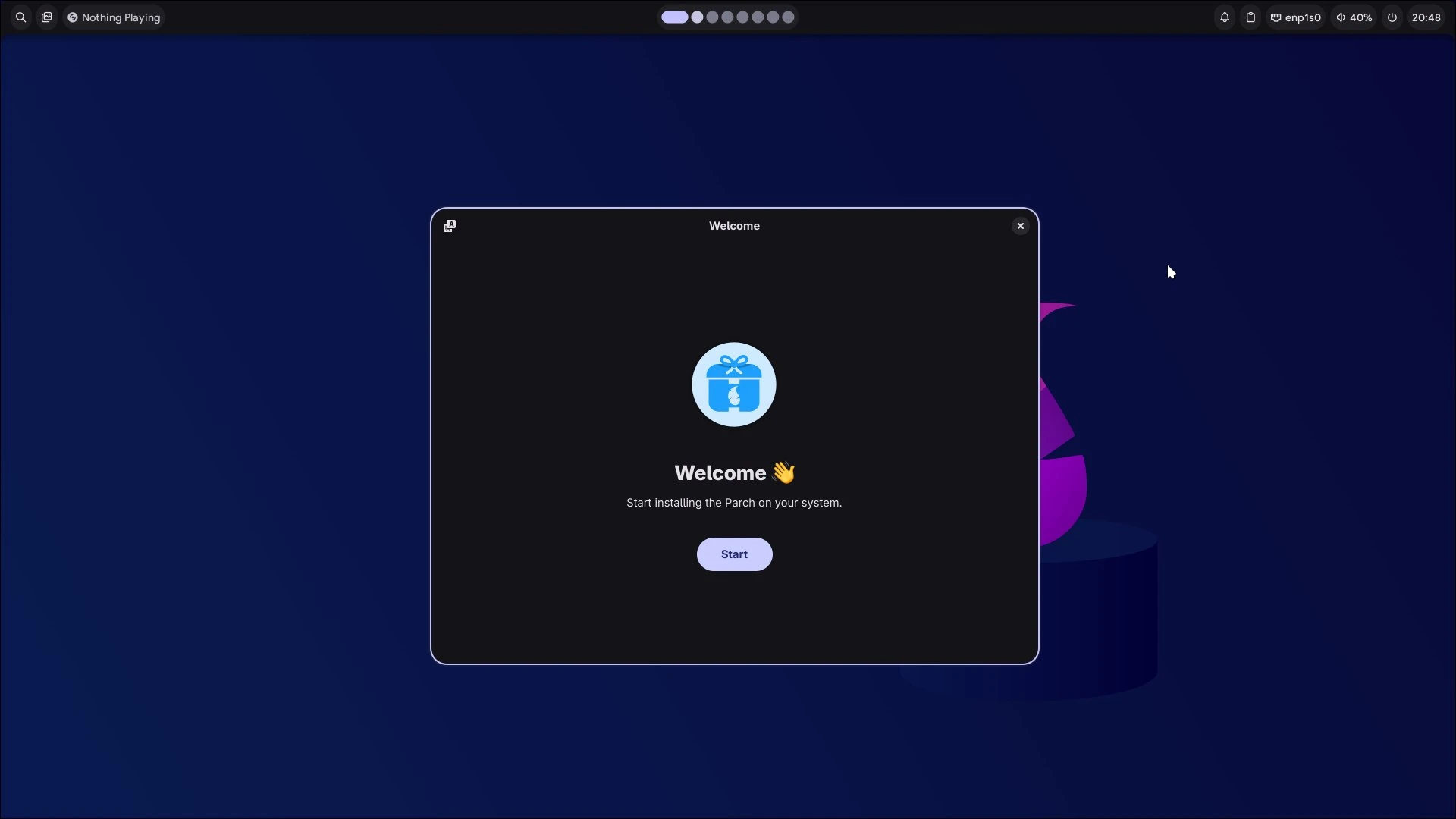
Task: Click the Start button to begin installation
Action: (x=734, y=554)
